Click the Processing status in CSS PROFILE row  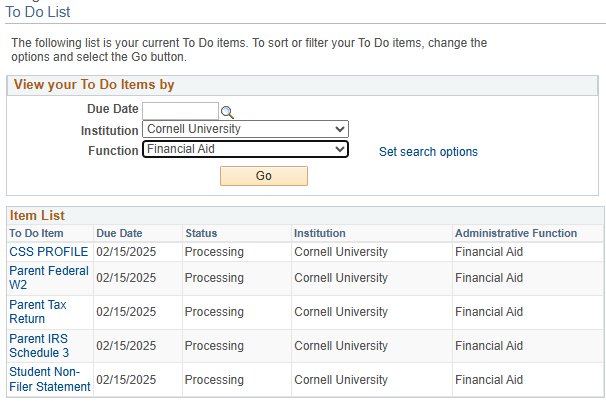[214, 251]
